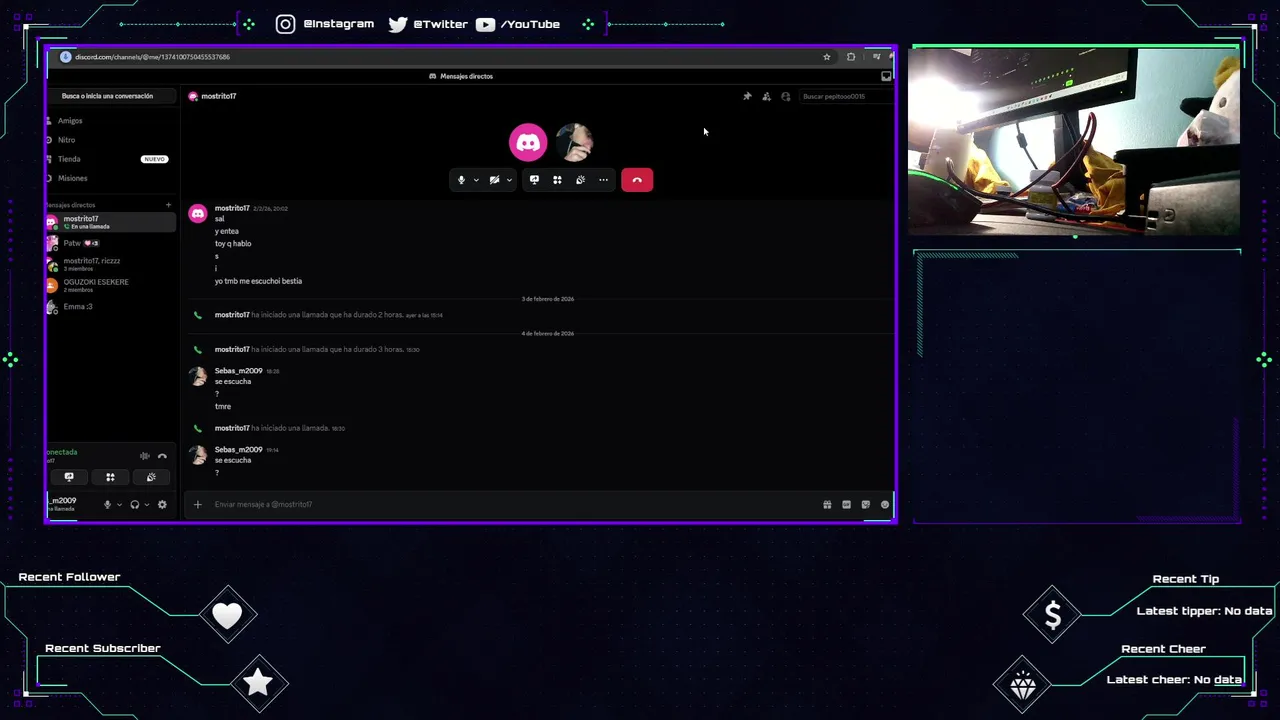This screenshot has height=720, width=1280.
Task: Toggle noise suppression in voice panel
Action: 145,456
